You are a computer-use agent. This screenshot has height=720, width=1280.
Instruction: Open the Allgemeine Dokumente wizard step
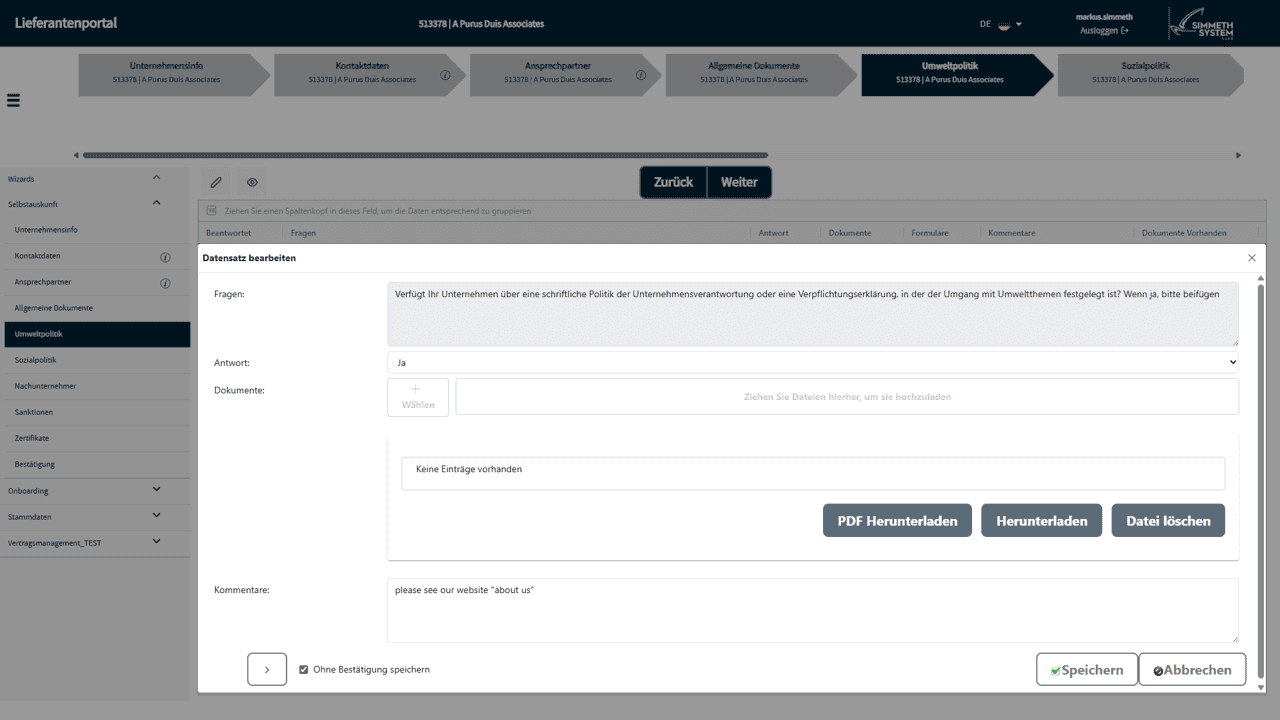pyautogui.click(x=755, y=74)
